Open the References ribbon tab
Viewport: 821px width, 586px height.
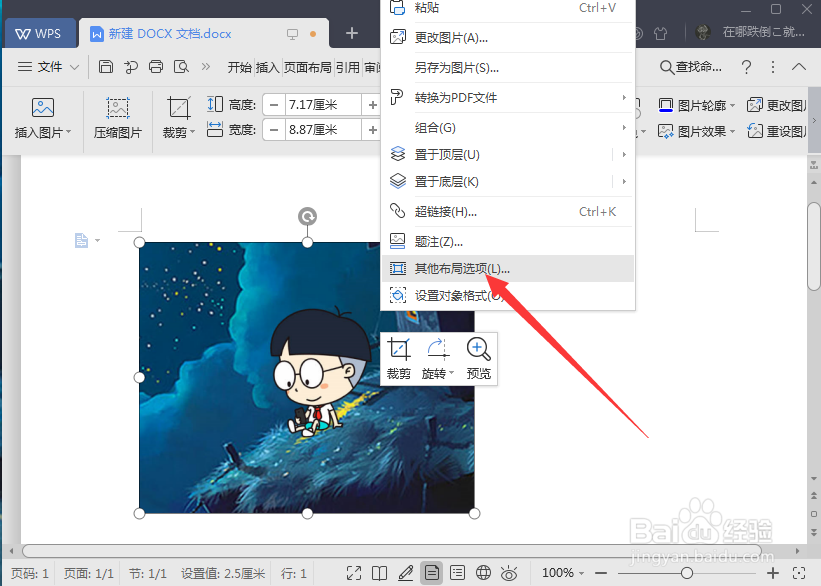[x=348, y=67]
